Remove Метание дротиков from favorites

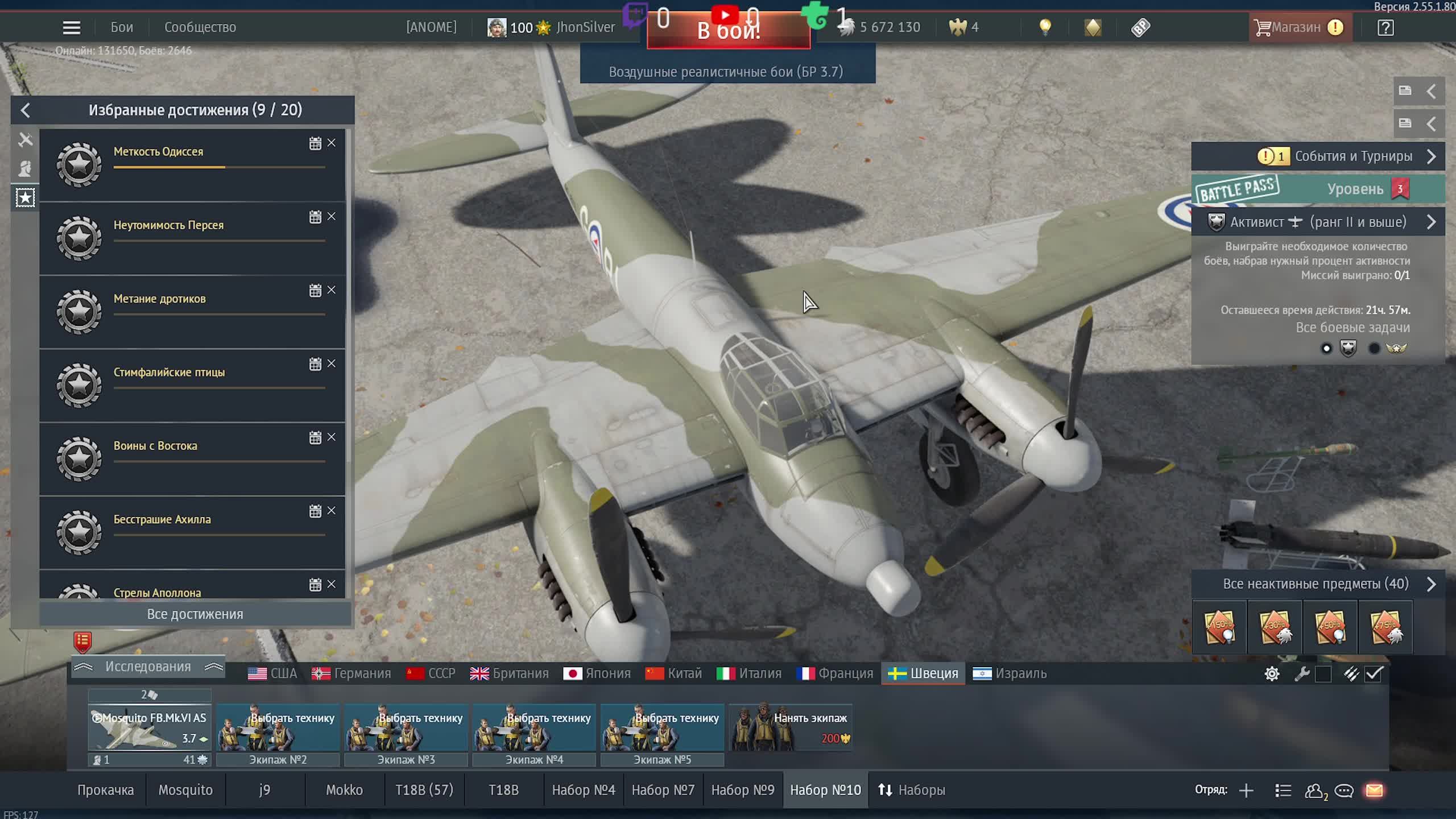click(332, 291)
